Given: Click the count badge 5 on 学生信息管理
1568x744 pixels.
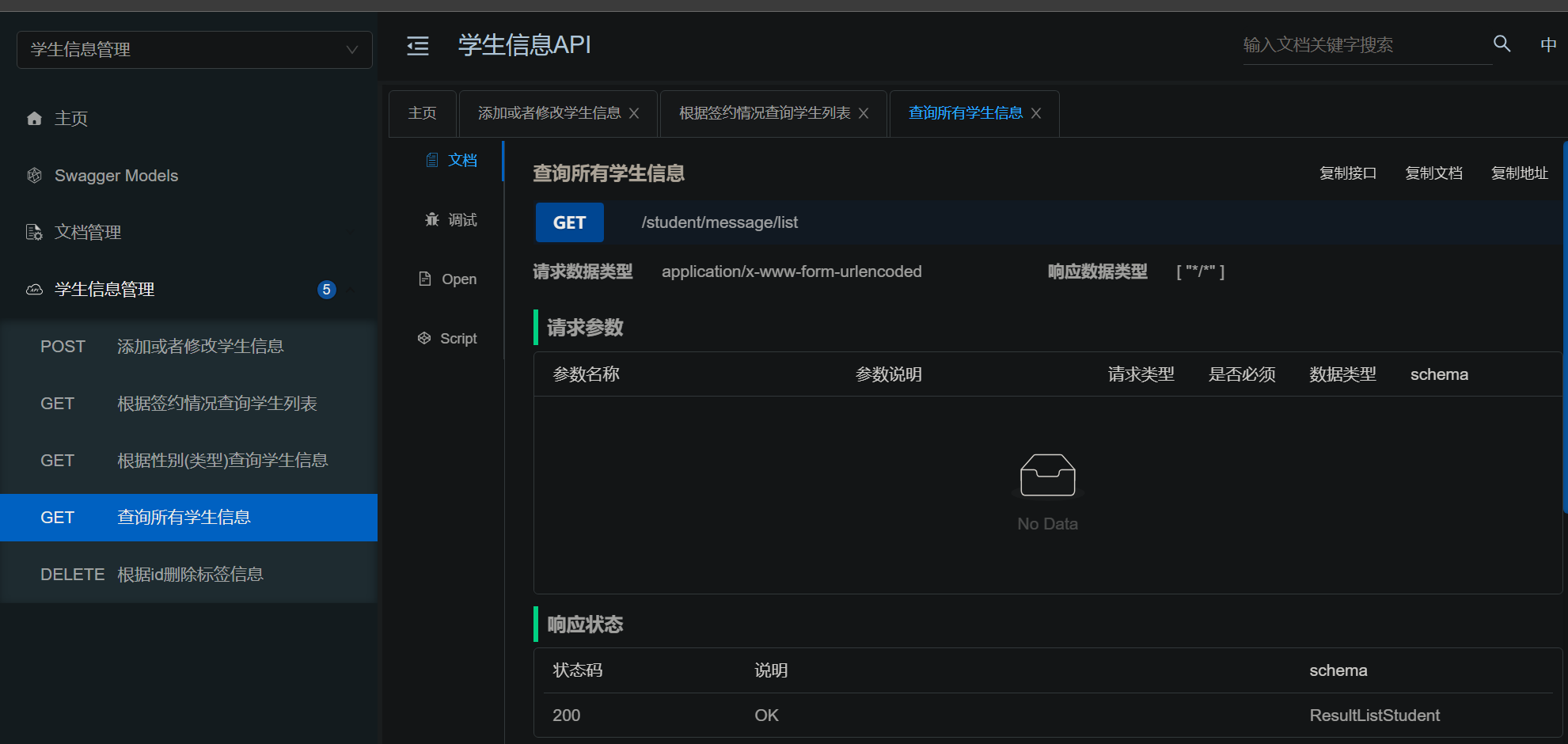Looking at the screenshot, I should click(x=326, y=290).
